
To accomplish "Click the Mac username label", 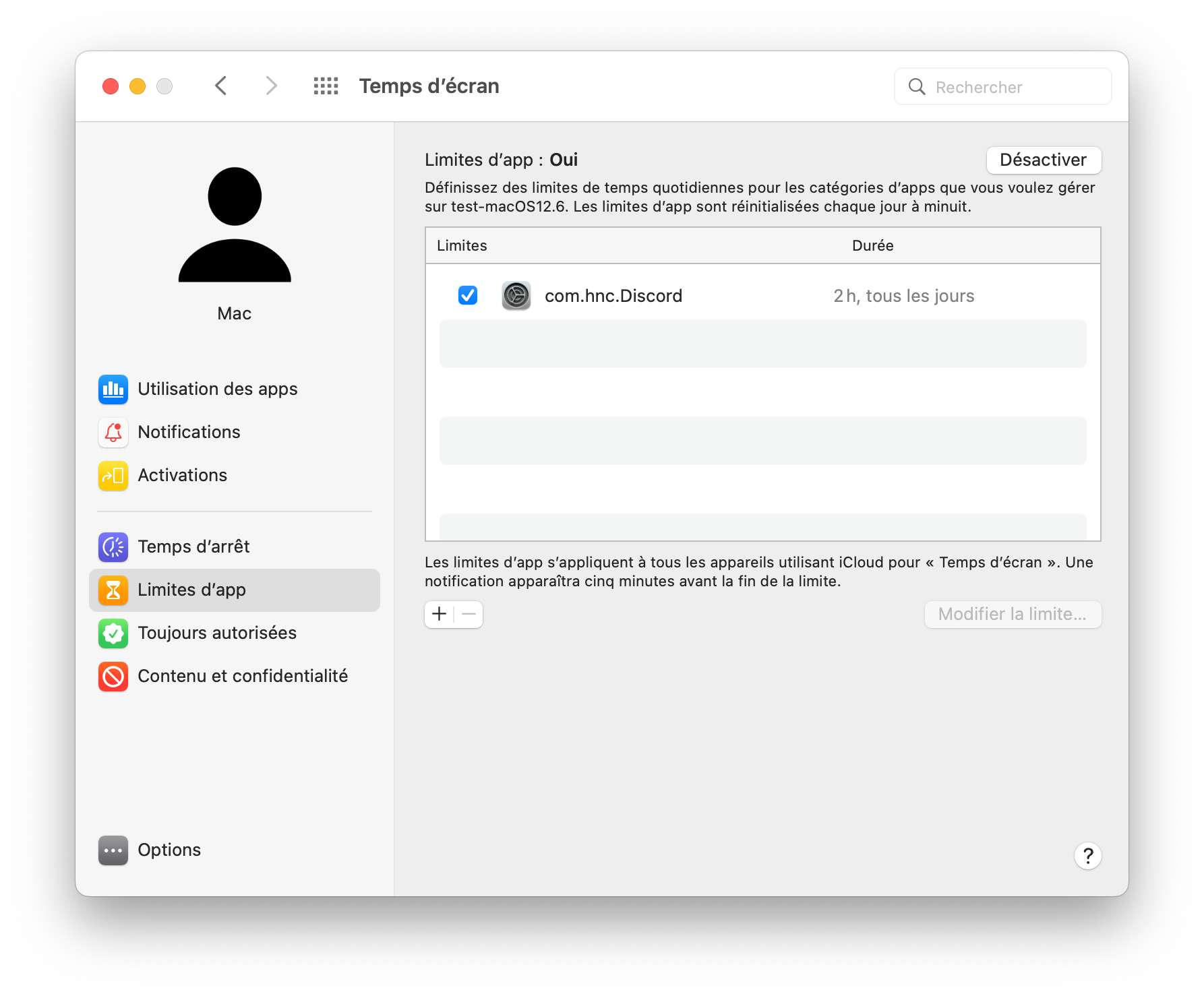I will pos(235,313).
